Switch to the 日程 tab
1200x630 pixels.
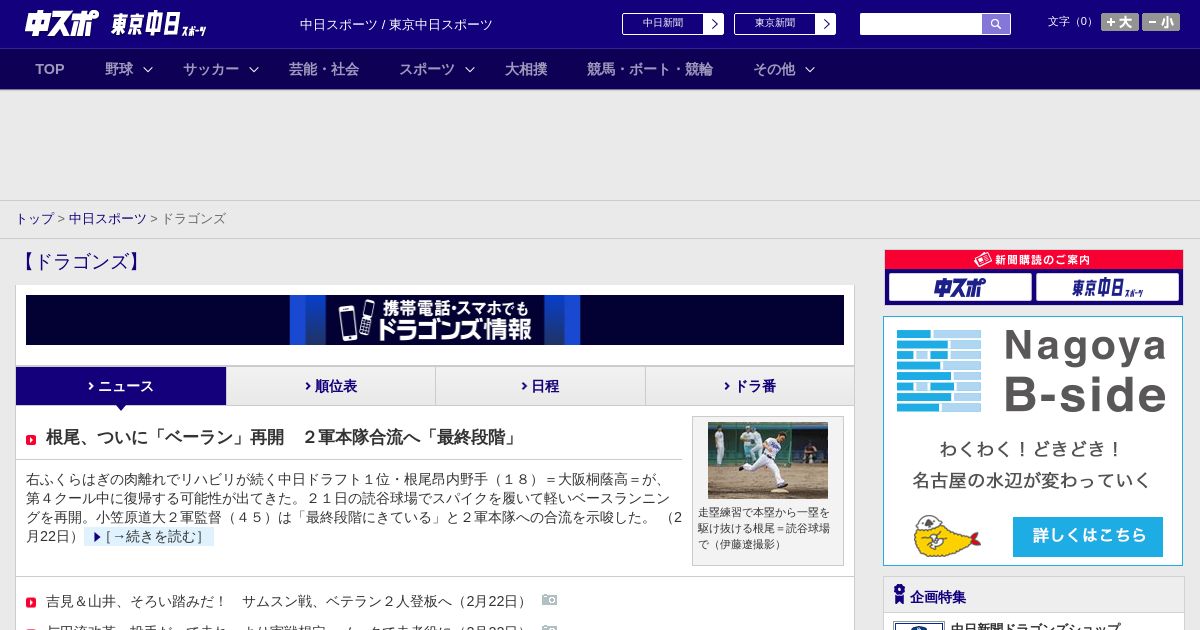pos(540,386)
